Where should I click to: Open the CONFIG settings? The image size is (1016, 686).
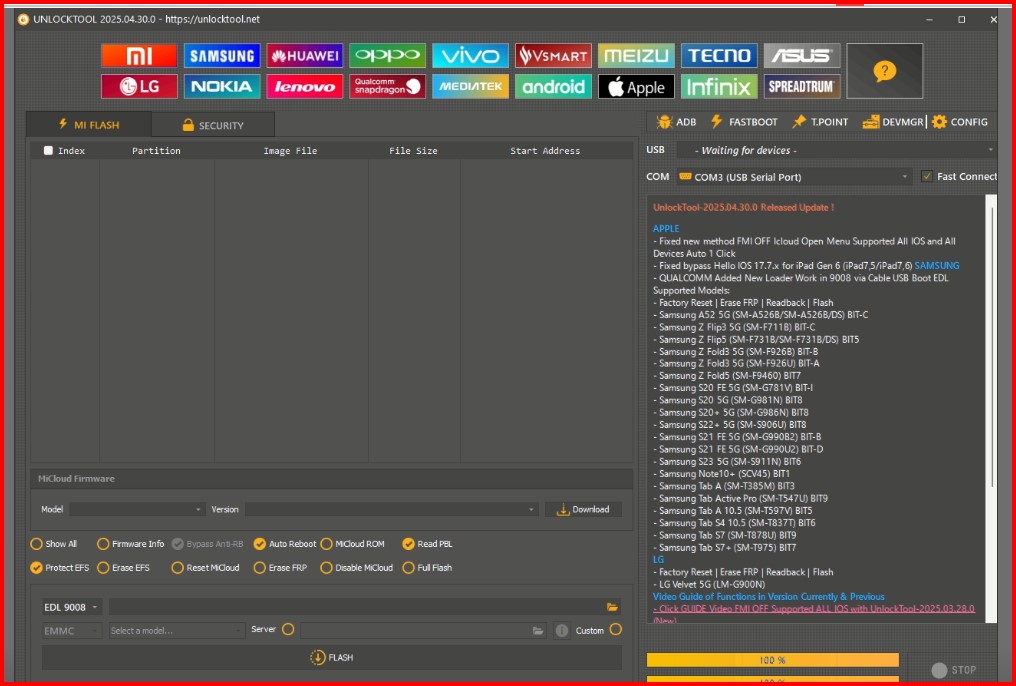point(960,122)
